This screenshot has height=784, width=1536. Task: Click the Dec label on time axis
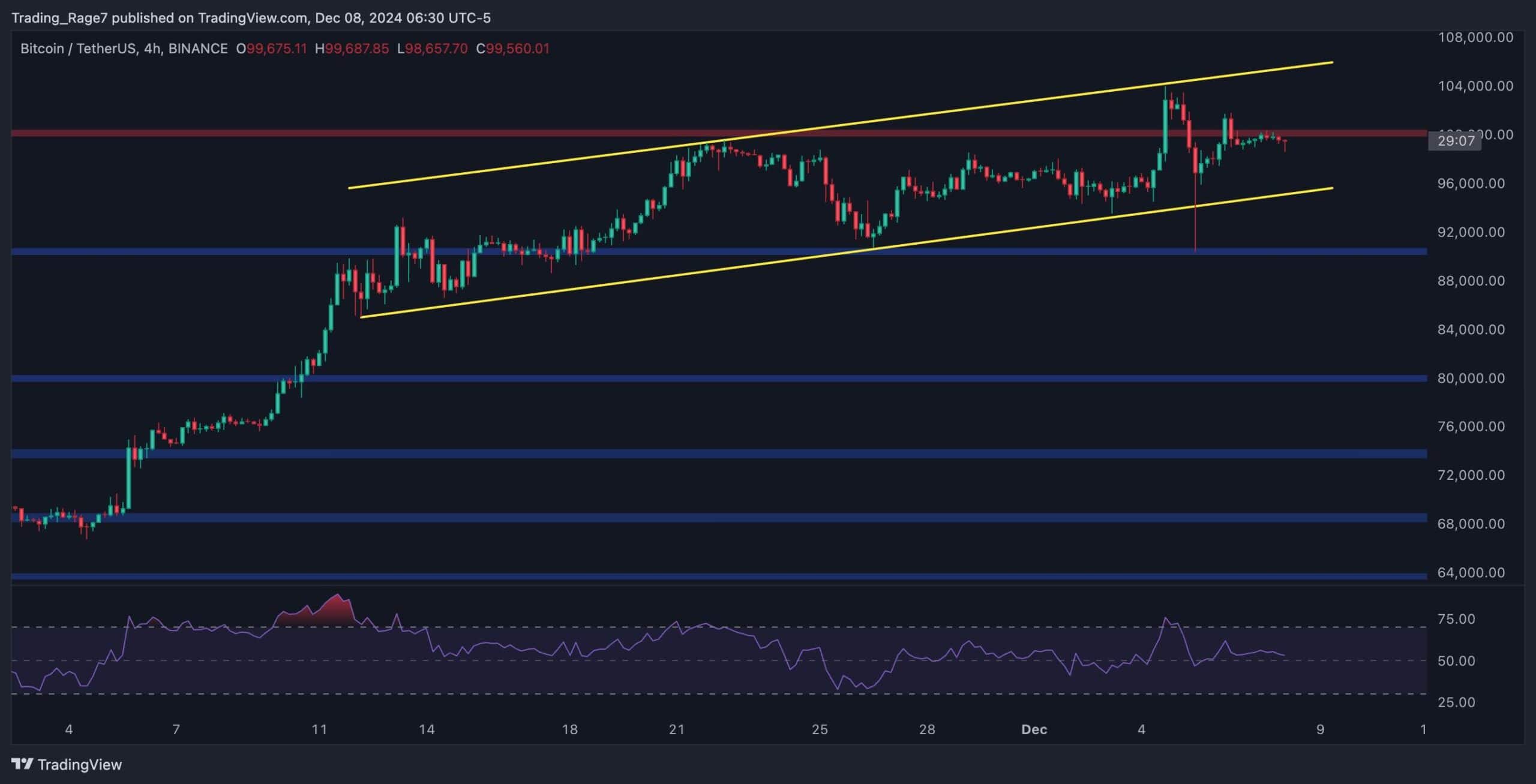(1034, 729)
